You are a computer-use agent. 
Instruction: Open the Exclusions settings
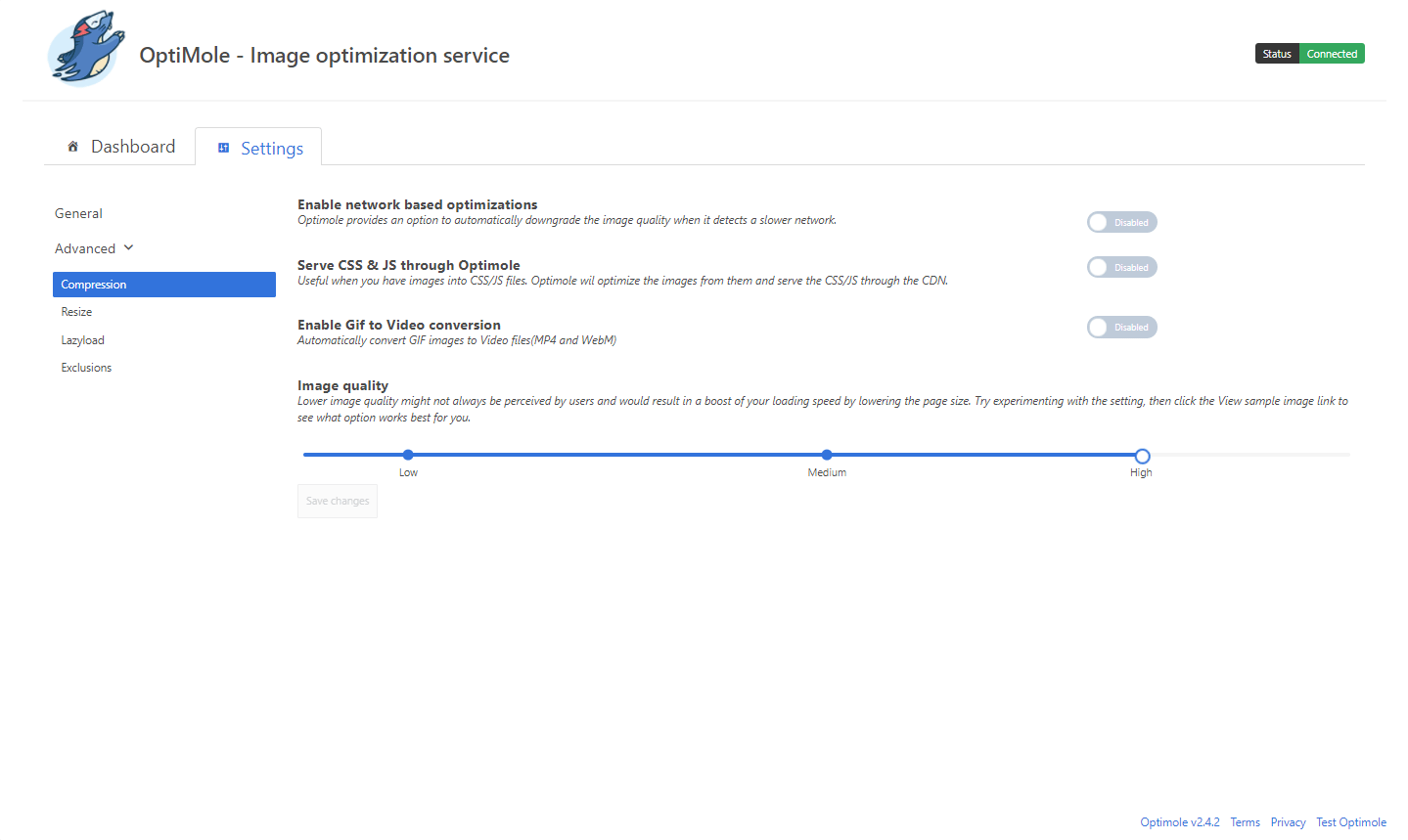tap(86, 368)
